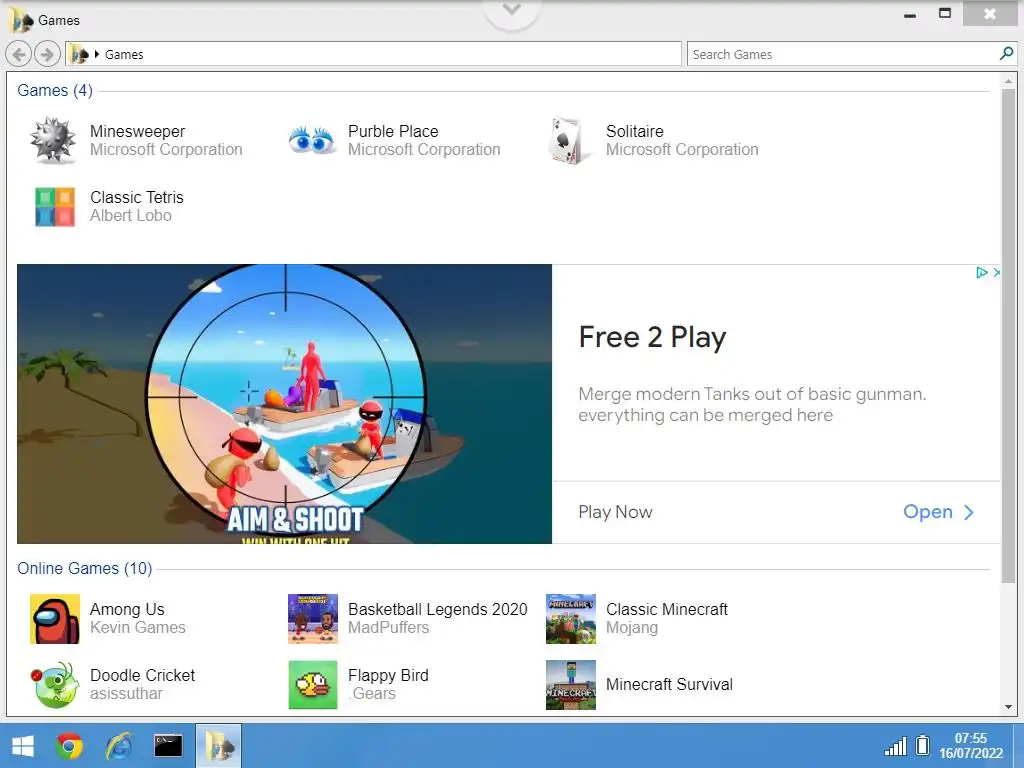This screenshot has width=1024, height=768.
Task: Go forward with the Forward arrow
Action: coord(46,54)
